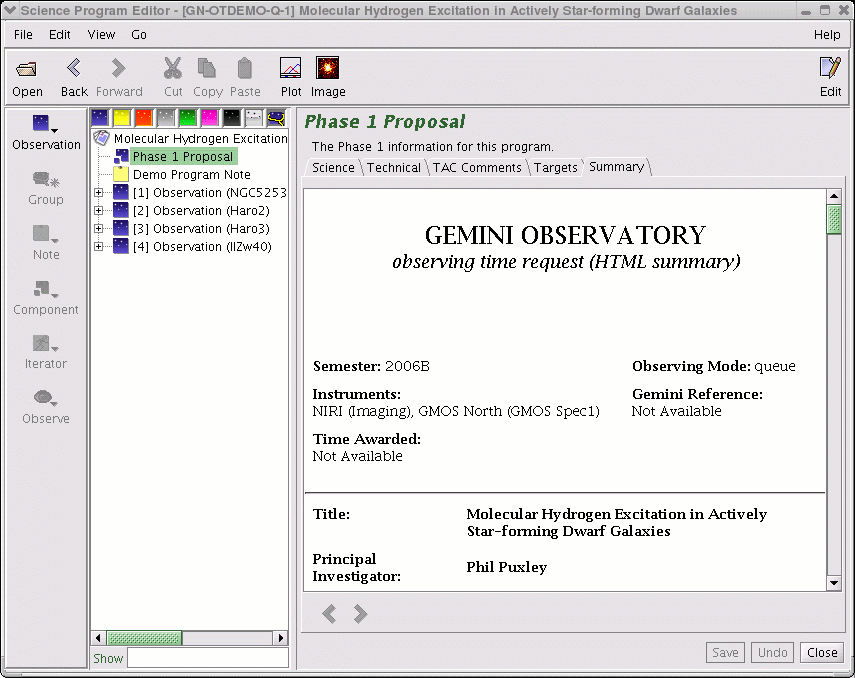
Task: Click the tree horizontal scrollbar thumb
Action: pos(144,638)
